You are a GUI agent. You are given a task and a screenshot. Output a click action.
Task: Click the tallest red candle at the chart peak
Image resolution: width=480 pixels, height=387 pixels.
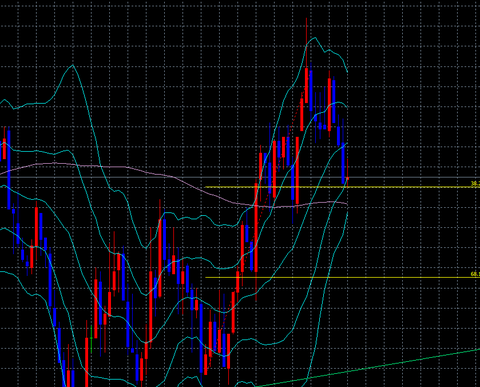306,85
